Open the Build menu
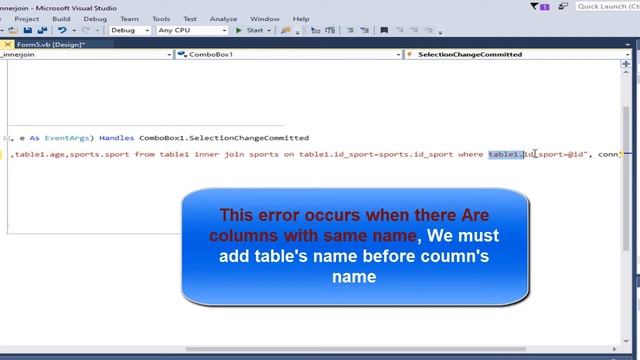 pos(61,19)
